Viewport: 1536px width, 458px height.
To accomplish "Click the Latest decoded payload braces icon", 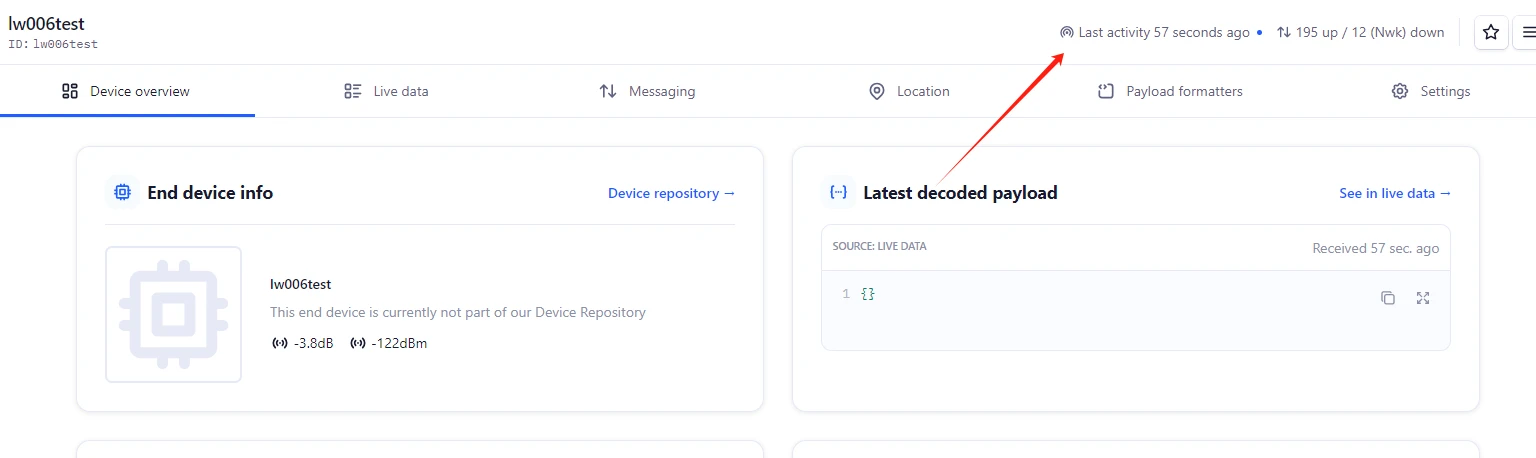I will [838, 192].
